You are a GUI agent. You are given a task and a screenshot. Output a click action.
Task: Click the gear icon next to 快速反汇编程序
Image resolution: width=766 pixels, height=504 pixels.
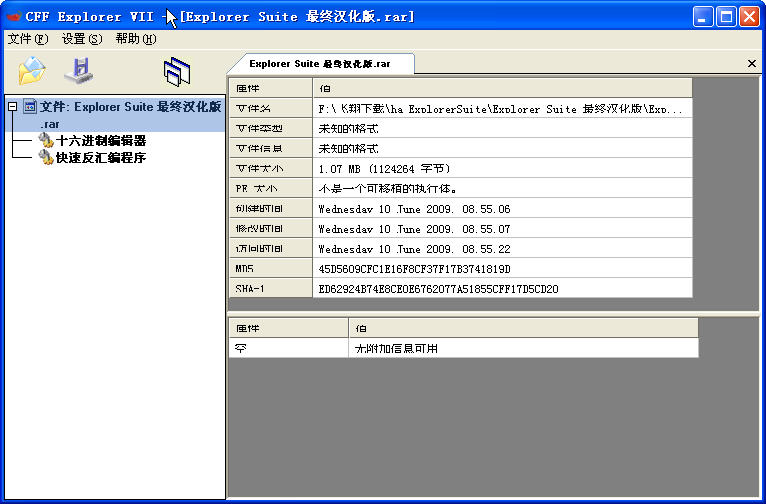[46, 157]
